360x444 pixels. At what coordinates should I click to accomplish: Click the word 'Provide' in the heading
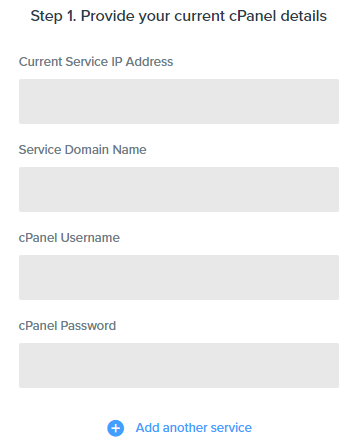[108, 16]
